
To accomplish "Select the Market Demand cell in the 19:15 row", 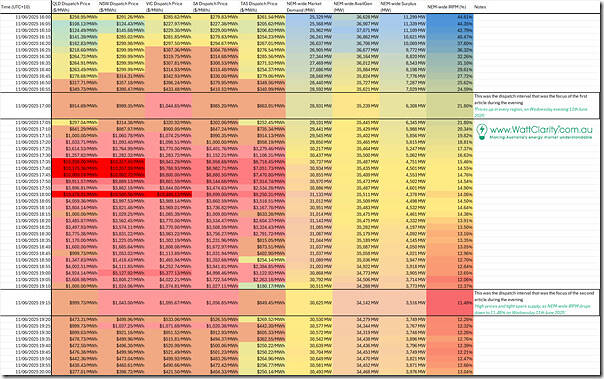I will tap(309, 303).
